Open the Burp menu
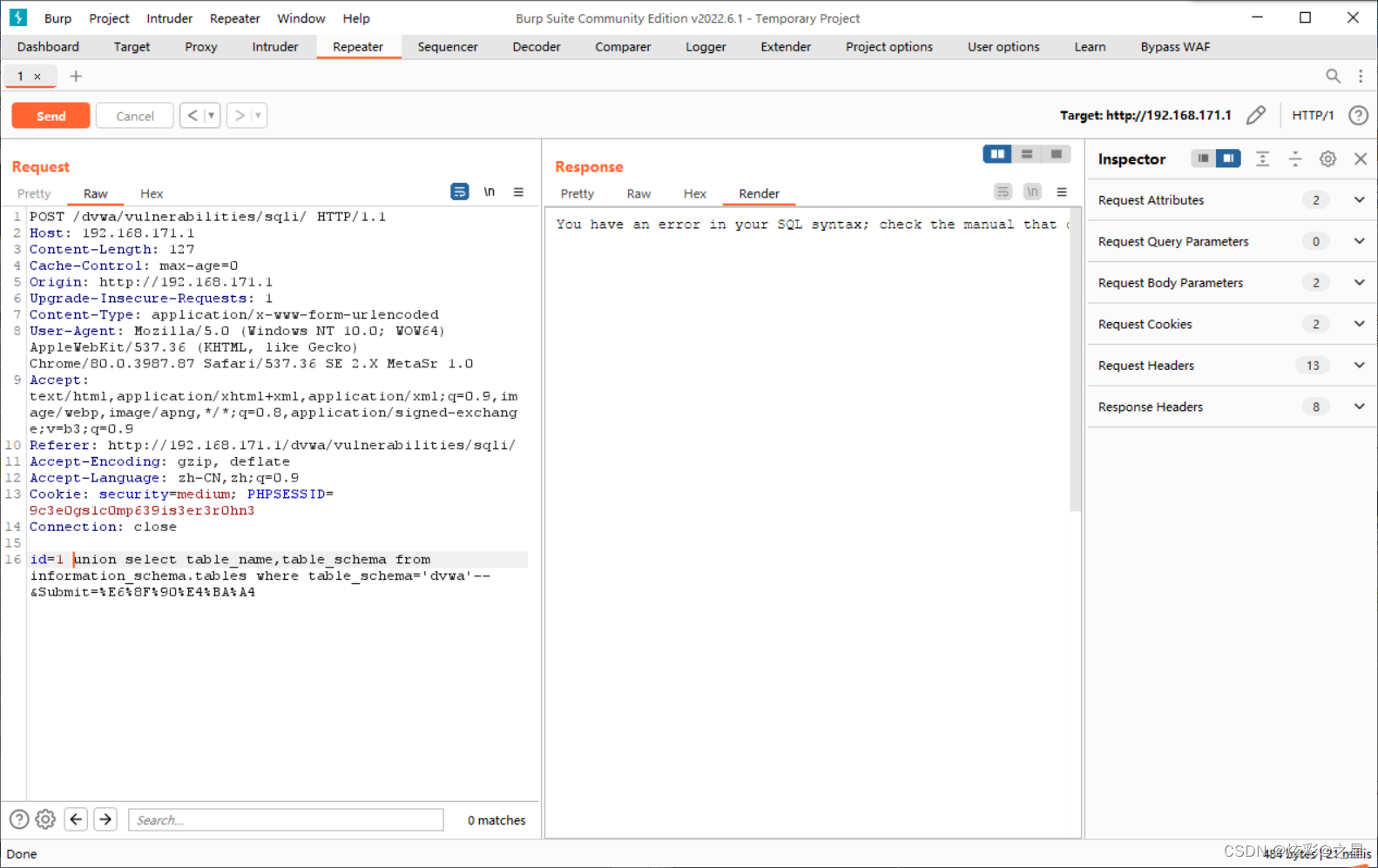Image resolution: width=1378 pixels, height=868 pixels. (57, 18)
